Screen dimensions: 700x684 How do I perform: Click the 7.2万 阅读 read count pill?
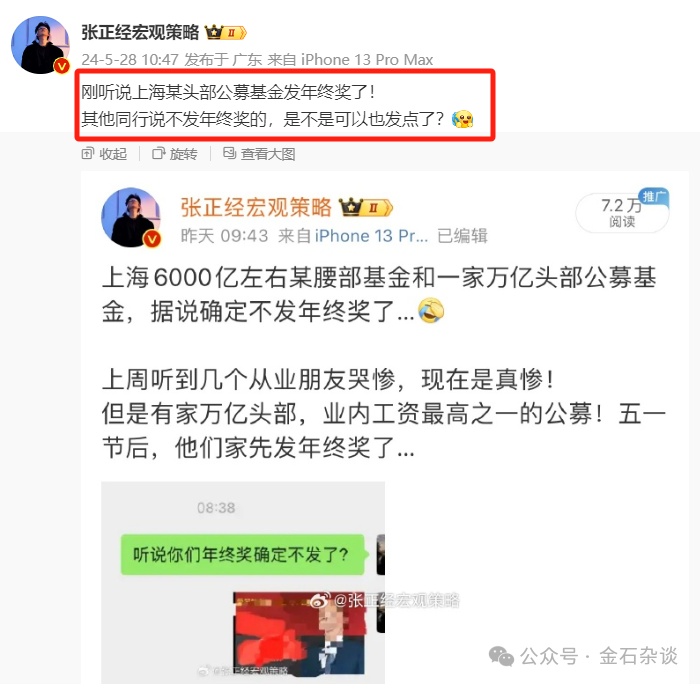(x=622, y=213)
